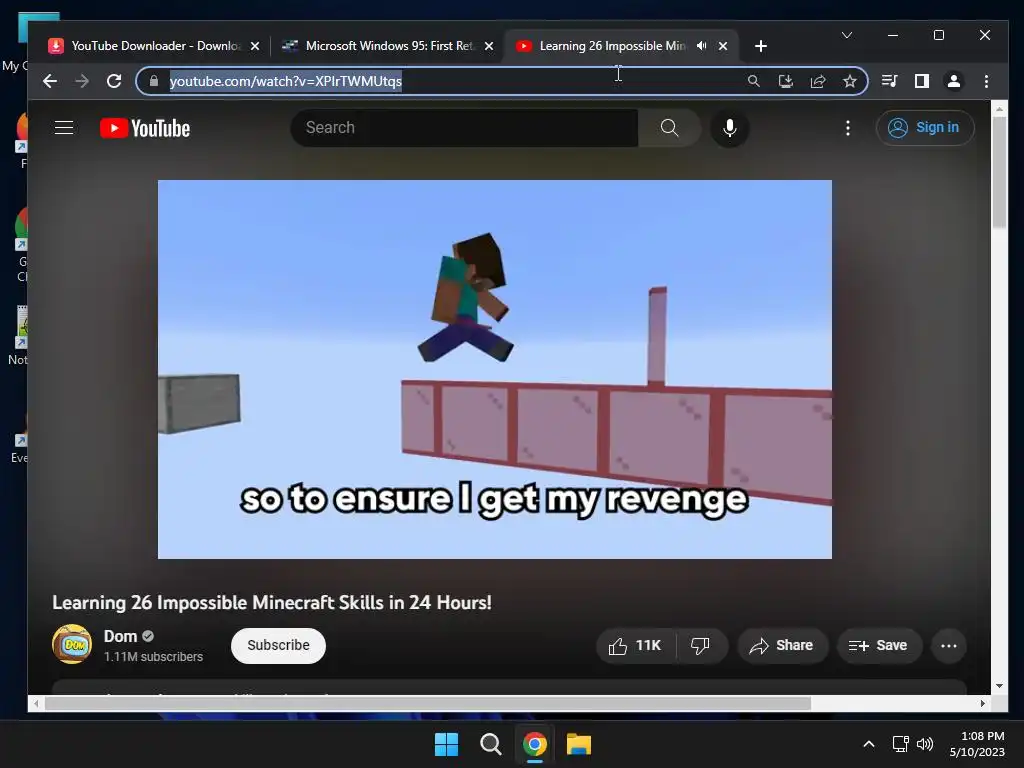
Task: Click the horizontal scrollbar
Action: point(428,703)
